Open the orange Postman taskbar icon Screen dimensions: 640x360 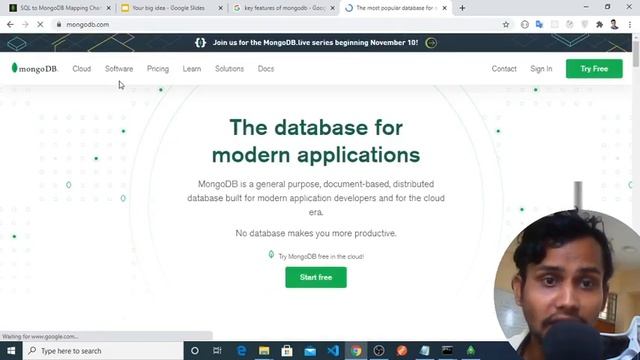pos(402,351)
